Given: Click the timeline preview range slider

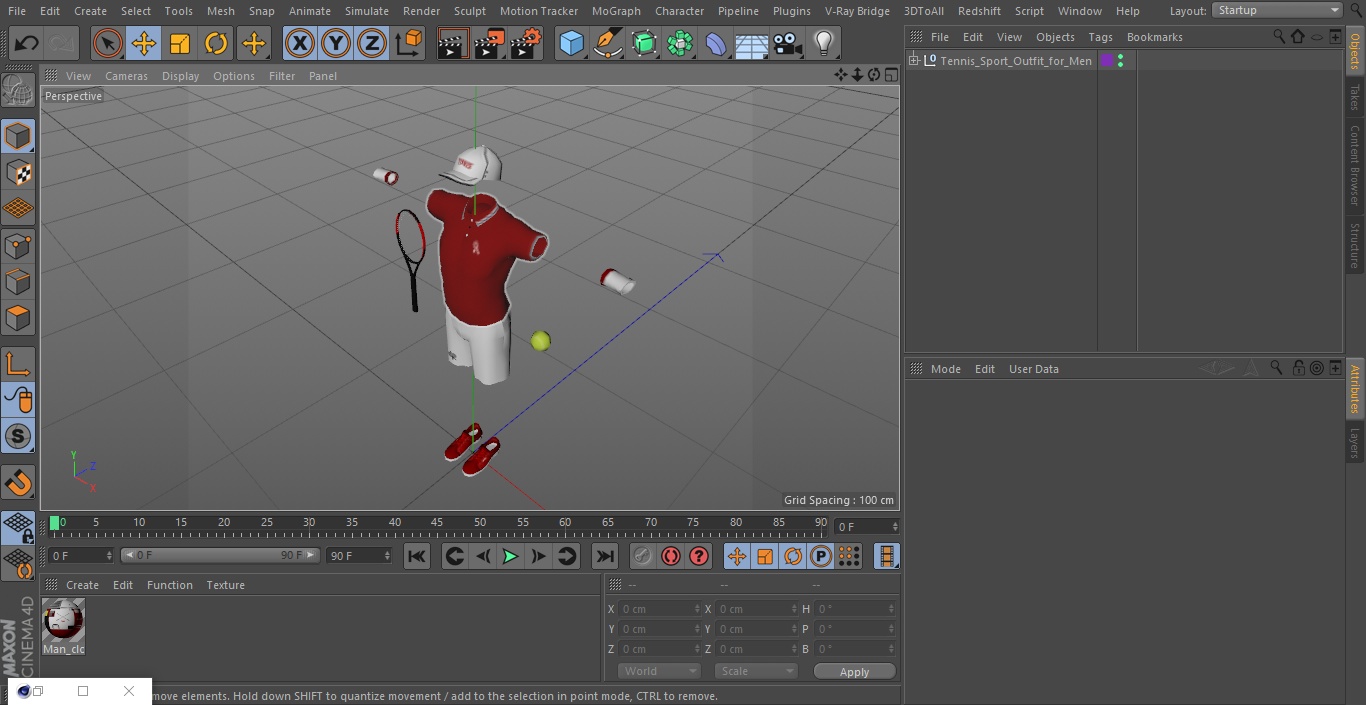Looking at the screenshot, I should (220, 555).
